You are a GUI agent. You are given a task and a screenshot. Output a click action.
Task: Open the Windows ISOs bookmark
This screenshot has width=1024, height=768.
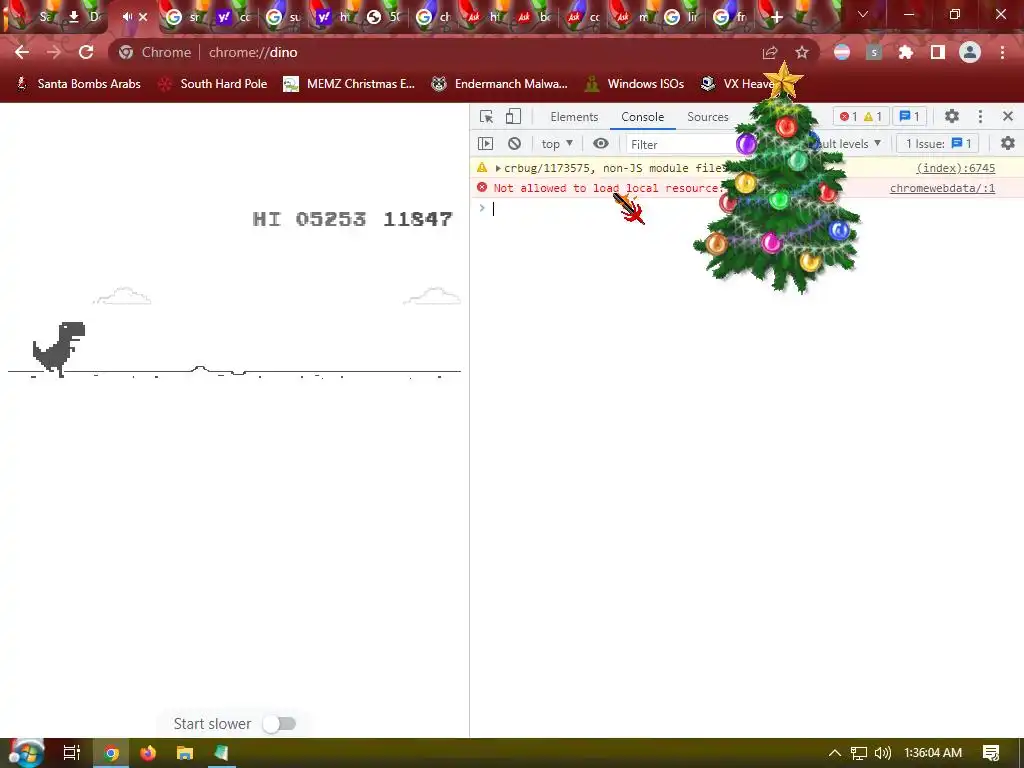click(x=635, y=84)
